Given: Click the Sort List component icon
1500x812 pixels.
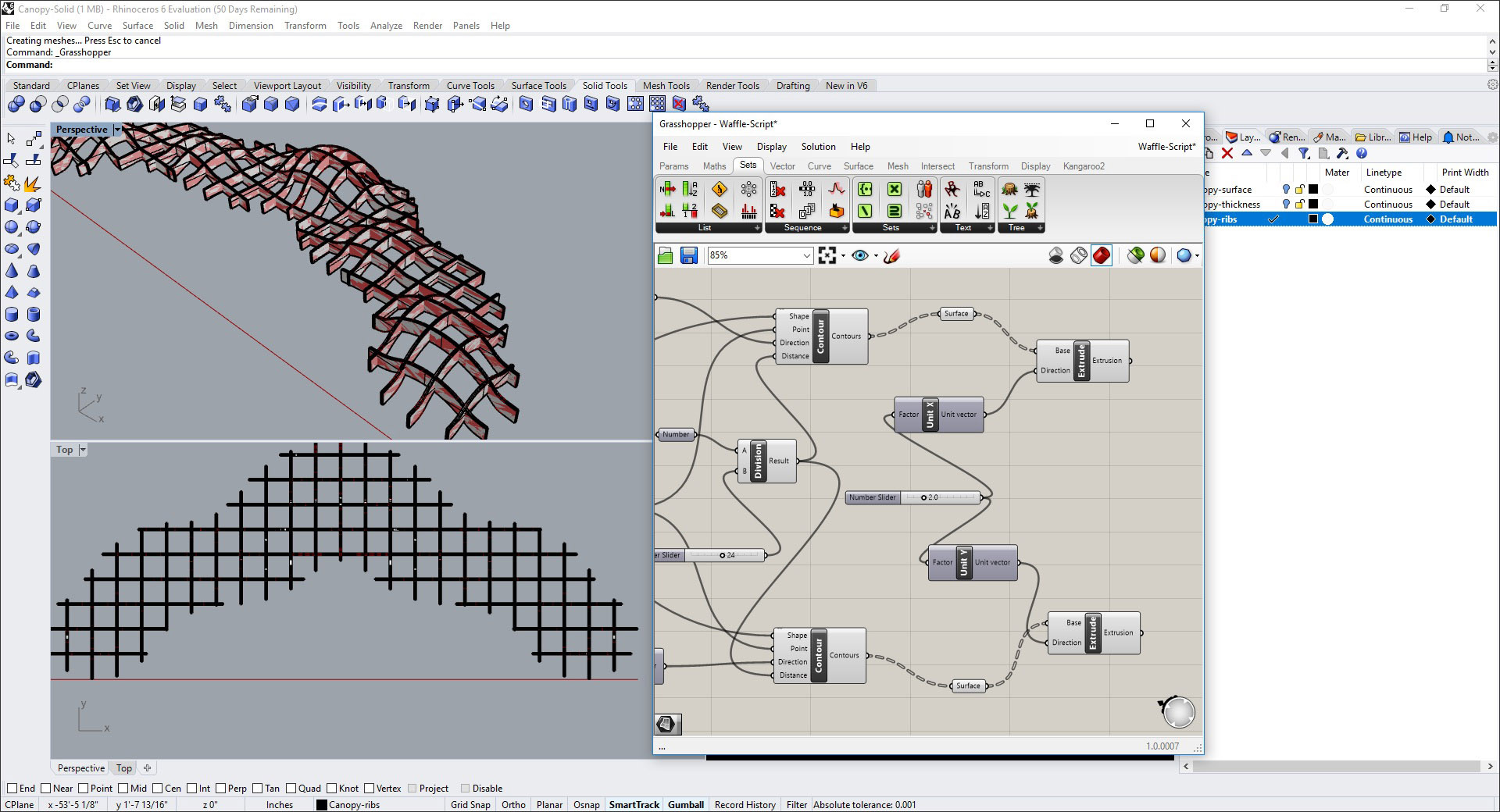Looking at the screenshot, I should 690,189.
